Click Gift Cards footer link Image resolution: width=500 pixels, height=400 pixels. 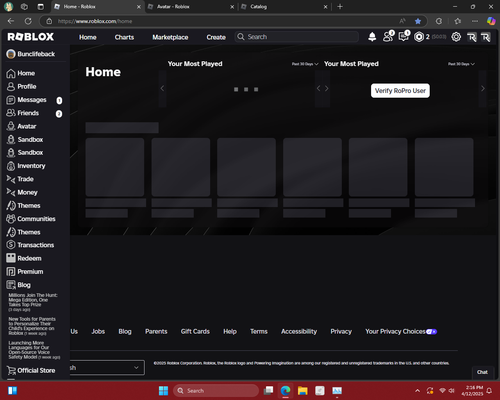[x=195, y=332]
